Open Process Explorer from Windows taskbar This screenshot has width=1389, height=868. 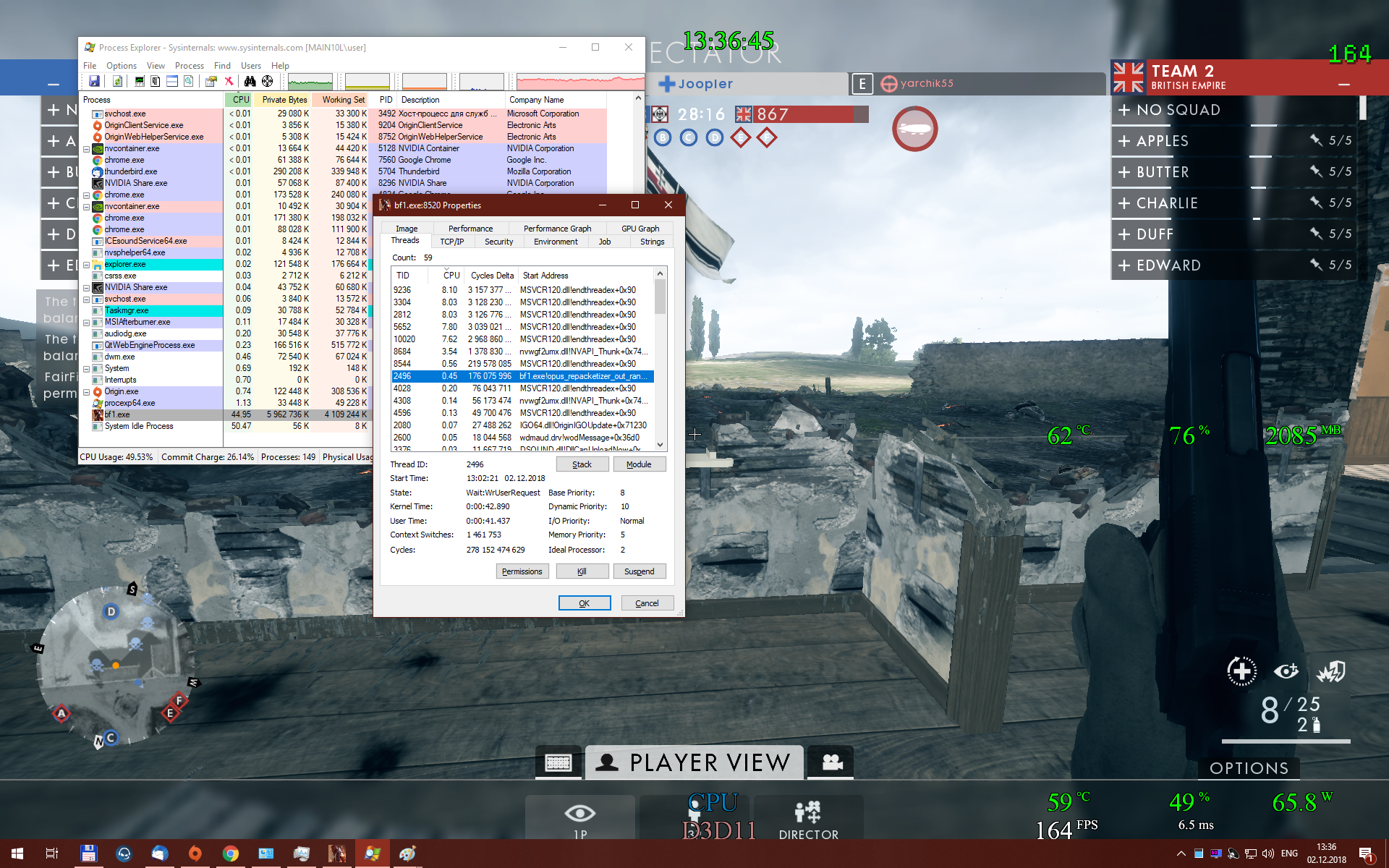point(372,854)
